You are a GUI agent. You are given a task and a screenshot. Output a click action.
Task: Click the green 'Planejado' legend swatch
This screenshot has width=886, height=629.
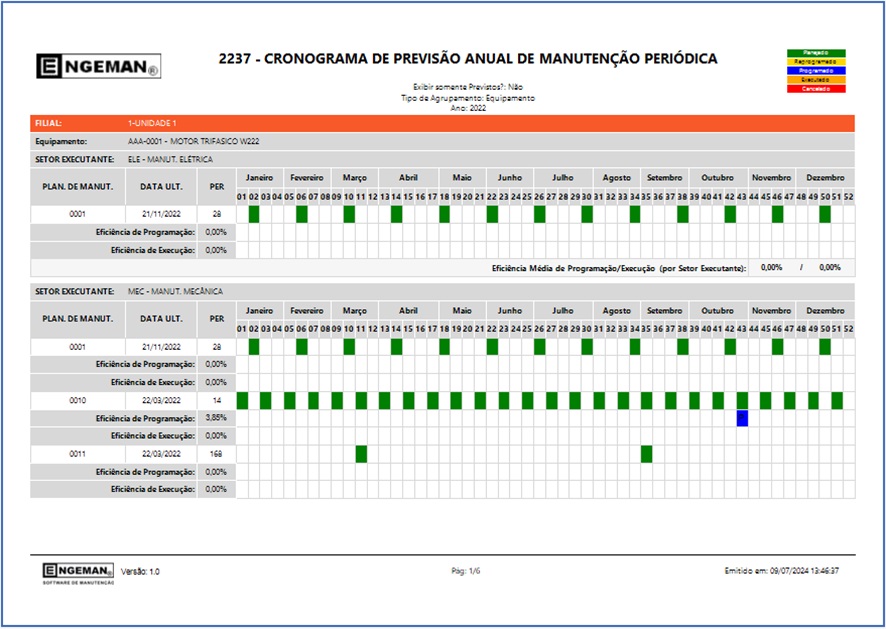point(817,53)
